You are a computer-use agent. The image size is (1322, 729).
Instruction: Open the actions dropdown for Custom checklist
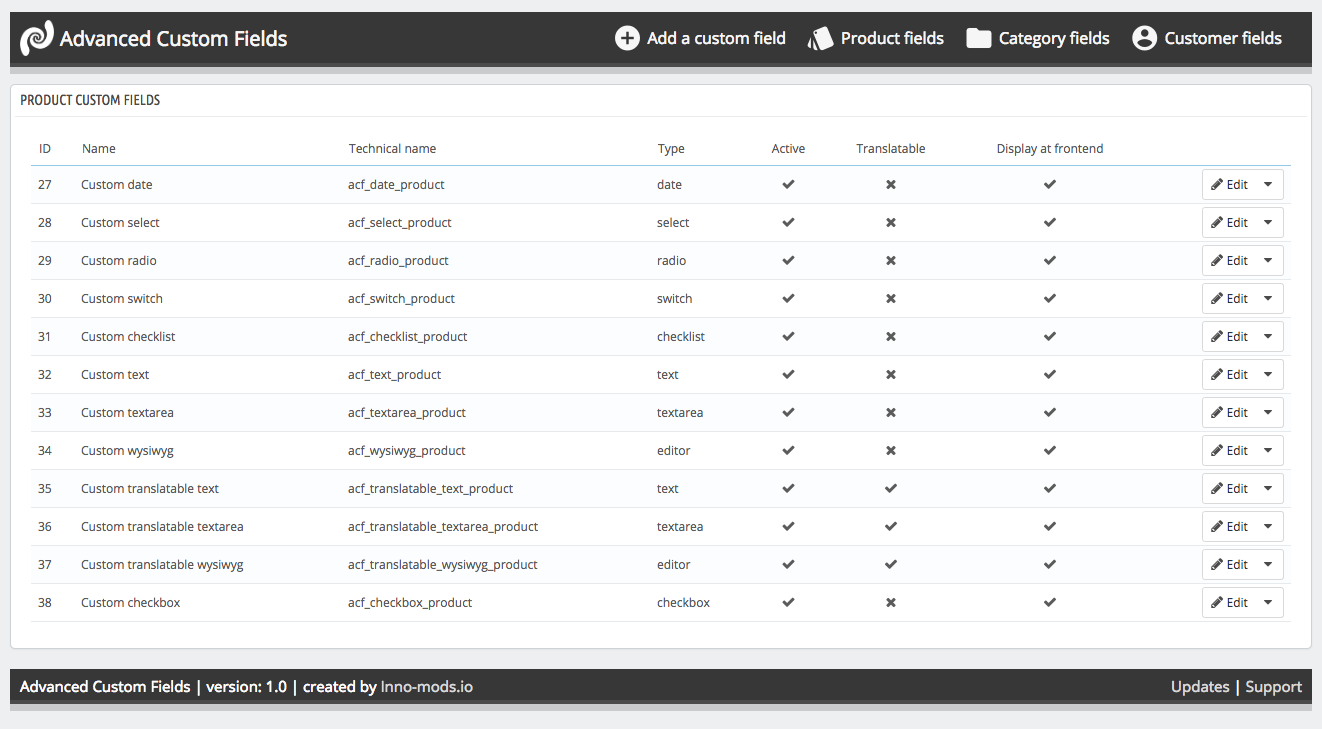(x=1268, y=336)
